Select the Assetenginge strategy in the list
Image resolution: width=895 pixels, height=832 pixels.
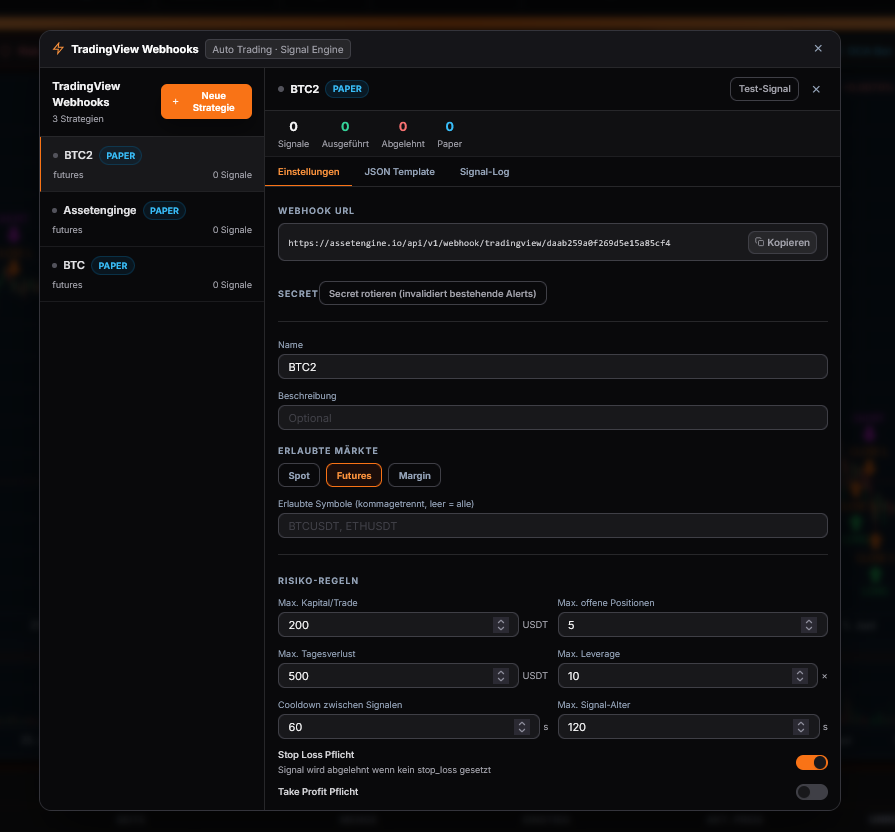(x=152, y=219)
